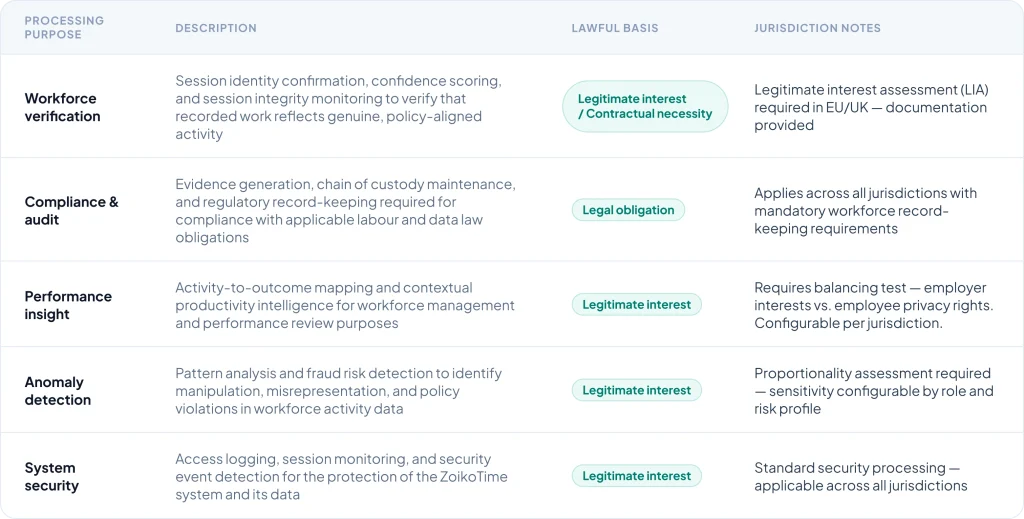Click Legitimate interest badge in Anomaly detection row
This screenshot has height=519, width=1024.
tap(636, 390)
